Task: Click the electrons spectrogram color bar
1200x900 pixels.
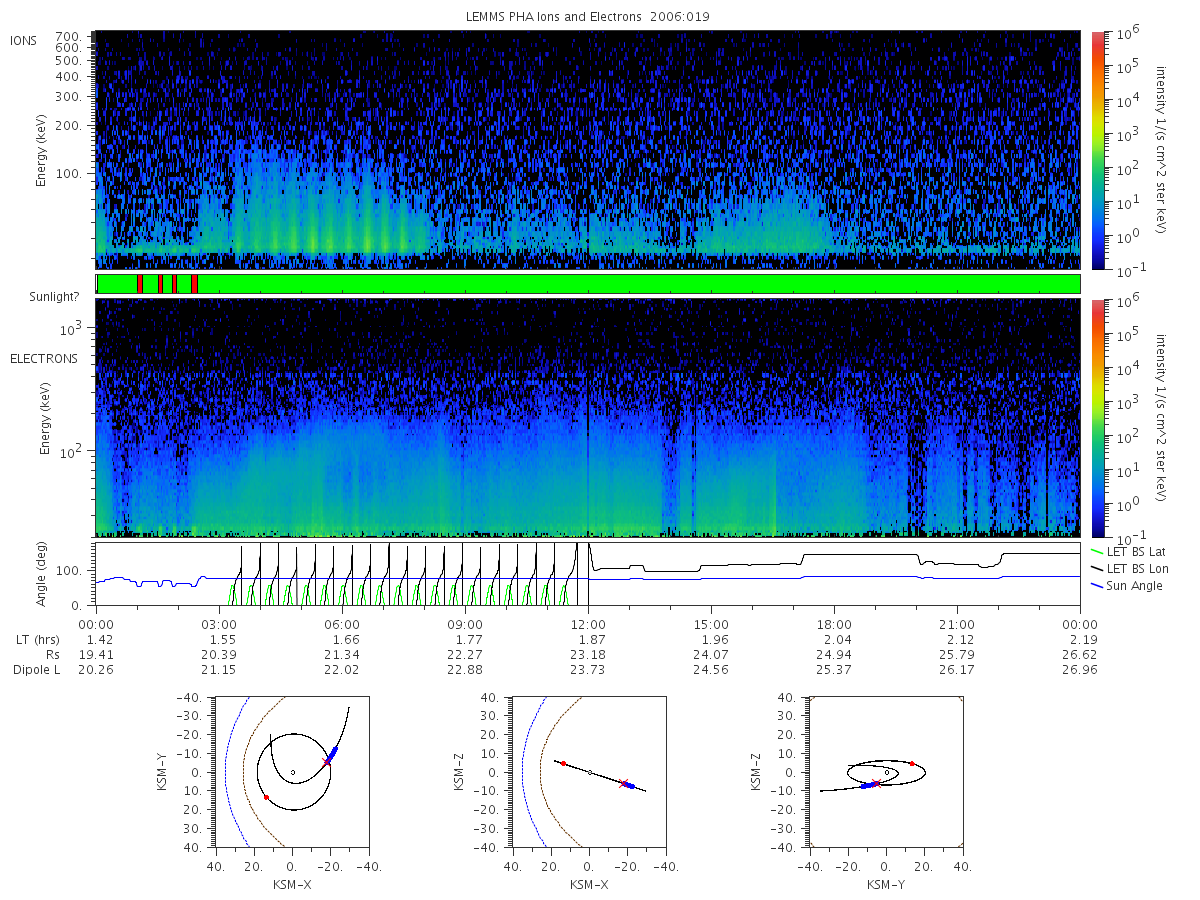Action: coord(1097,417)
